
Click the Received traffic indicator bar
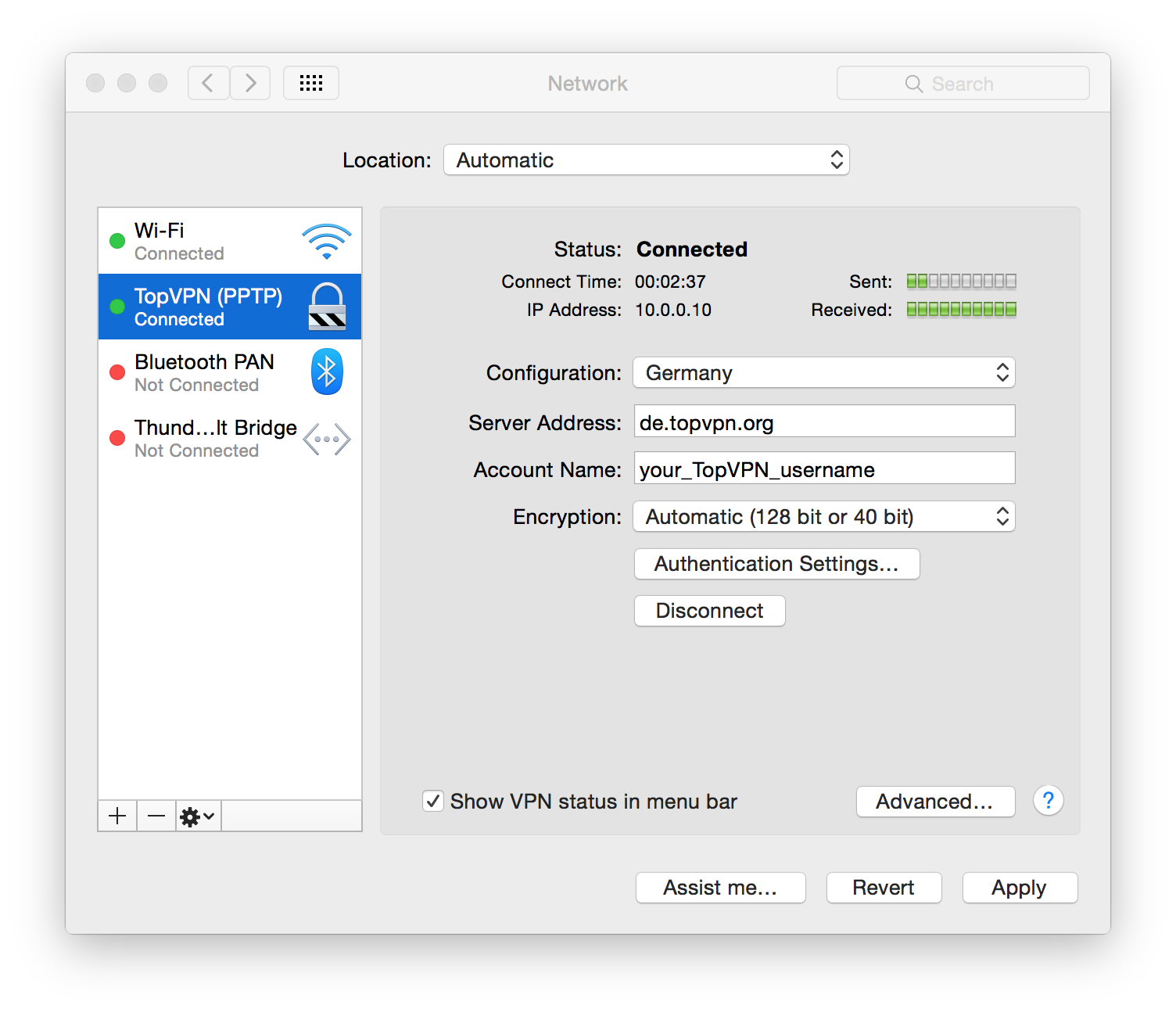pos(962,309)
